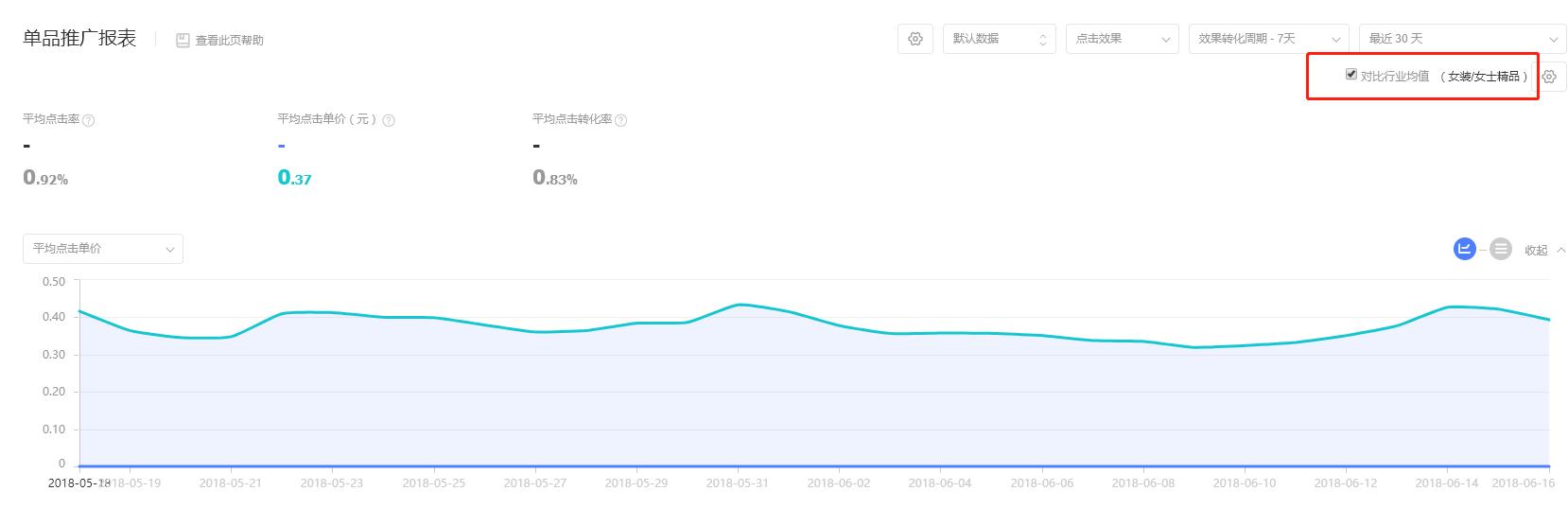Click the 2018-06-02 x-axis date label
Image resolution: width=1568 pixels, height=526 pixels.
[839, 482]
